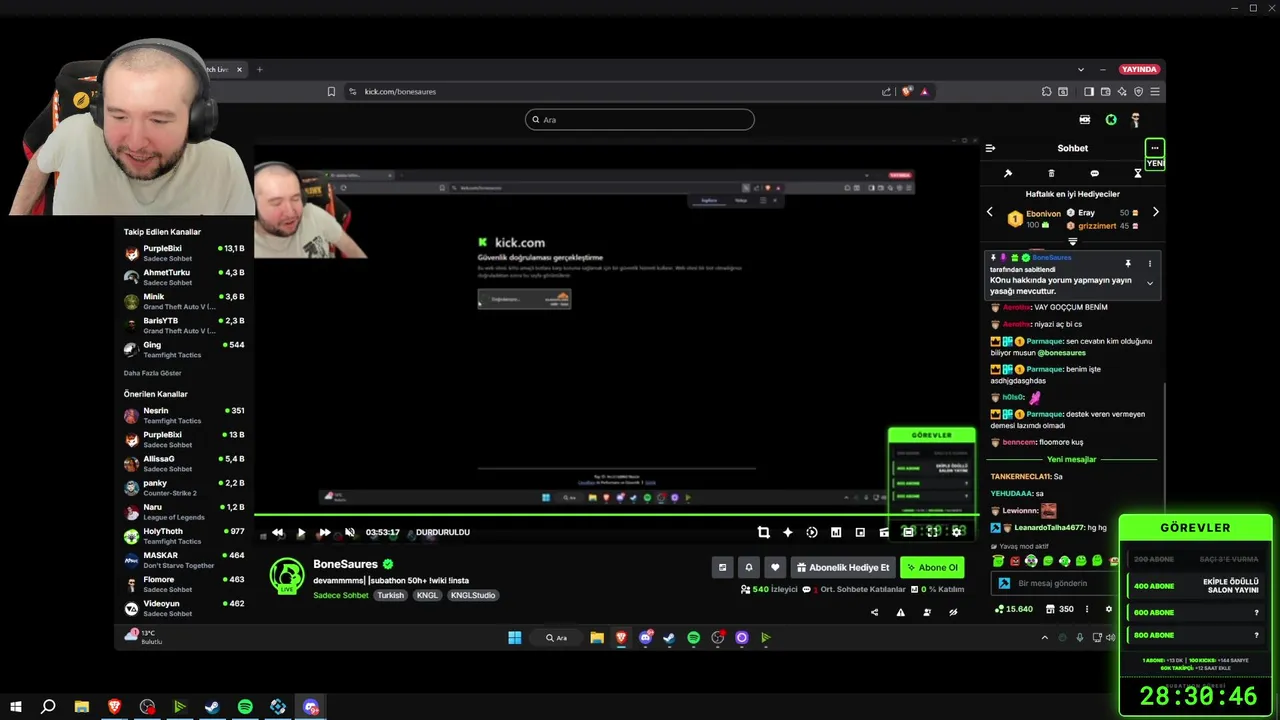This screenshot has width=1280, height=720.
Task: Click the square icon left of the bell
Action: pos(722,567)
